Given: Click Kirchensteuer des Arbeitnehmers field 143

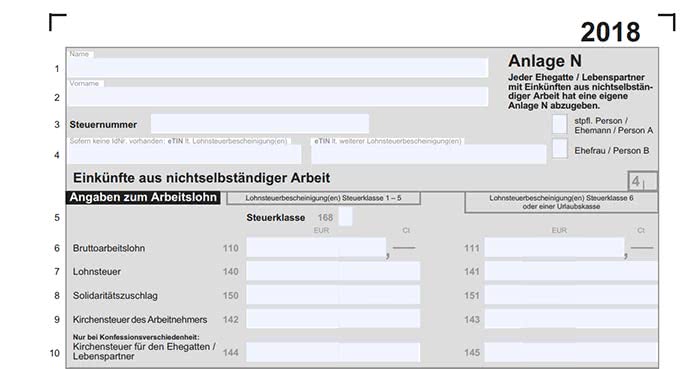Looking at the screenshot, I should (x=571, y=319).
